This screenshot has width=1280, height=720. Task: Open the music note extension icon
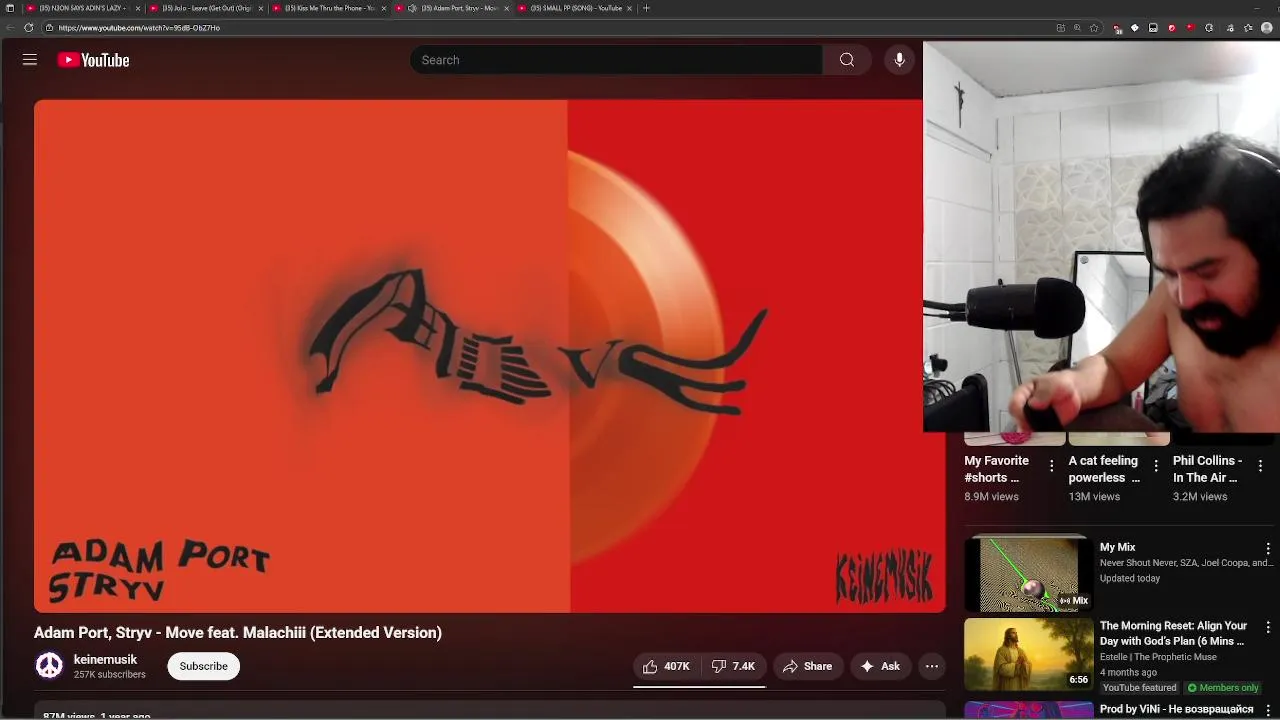click(1230, 28)
